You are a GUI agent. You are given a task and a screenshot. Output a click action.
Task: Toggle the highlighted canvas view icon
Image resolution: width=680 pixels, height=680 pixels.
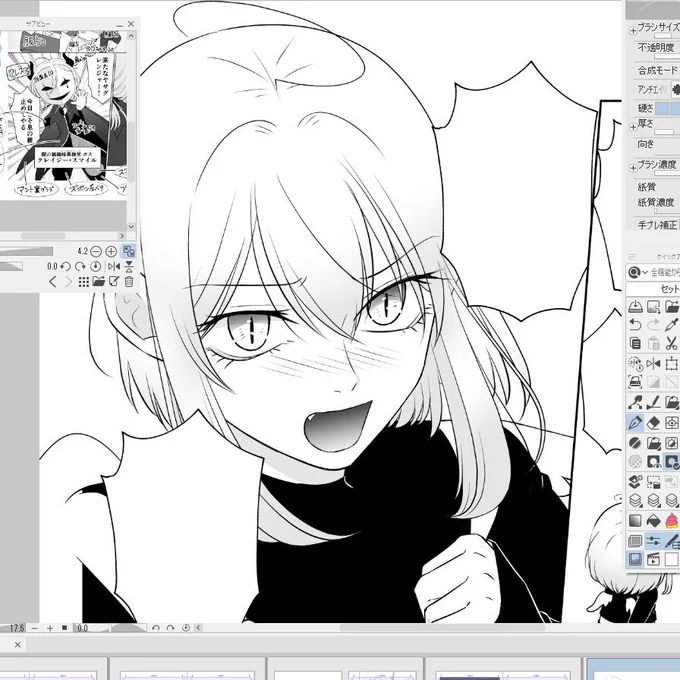click(x=635, y=559)
